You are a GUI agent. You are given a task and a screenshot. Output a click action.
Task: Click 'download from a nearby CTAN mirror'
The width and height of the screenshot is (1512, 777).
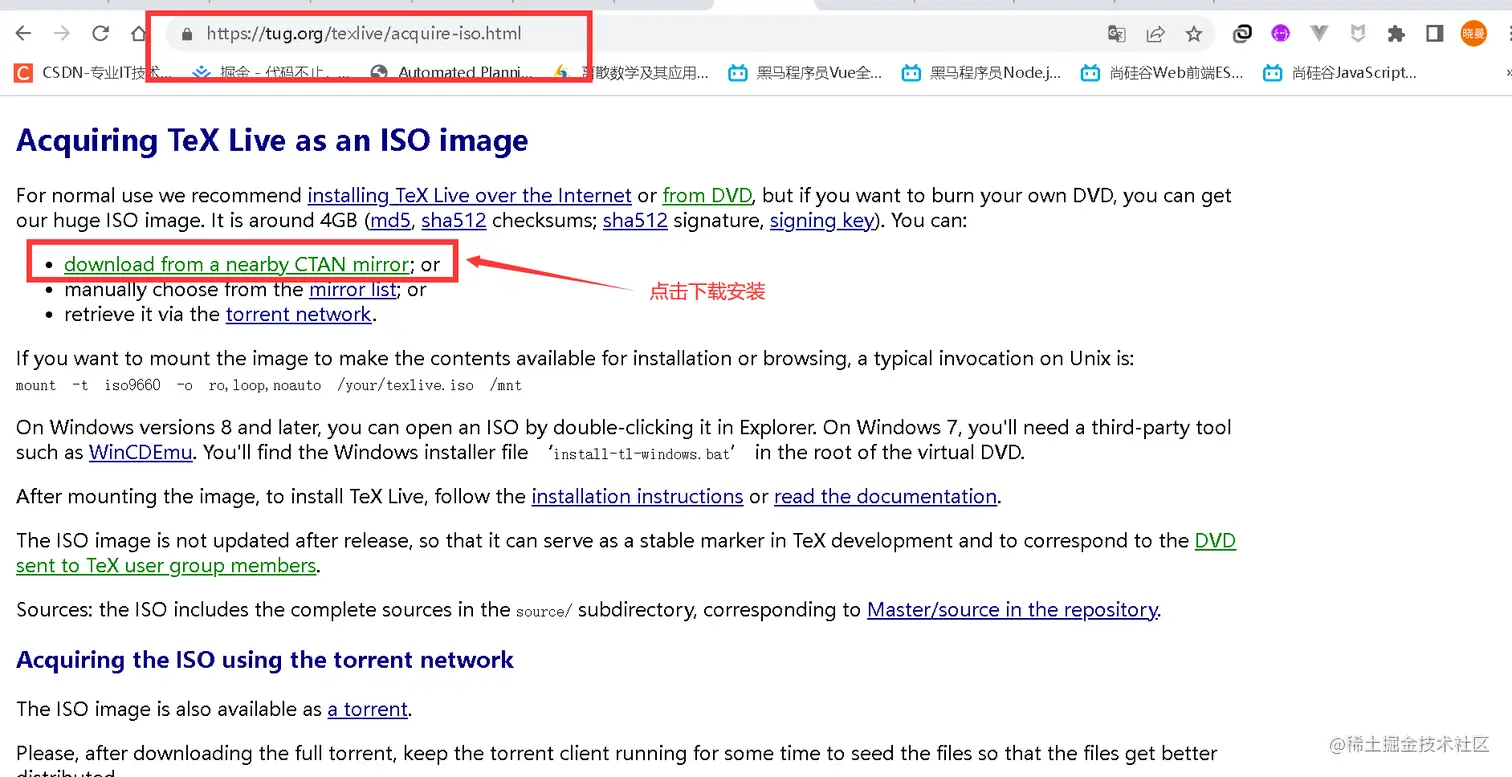pos(236,265)
